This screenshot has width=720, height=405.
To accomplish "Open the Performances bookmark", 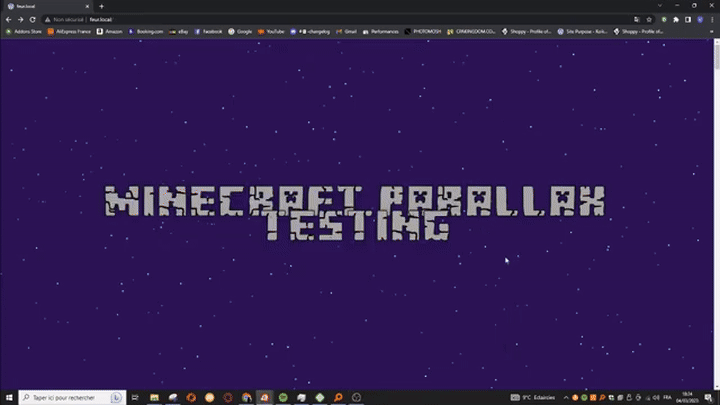I will (x=381, y=32).
